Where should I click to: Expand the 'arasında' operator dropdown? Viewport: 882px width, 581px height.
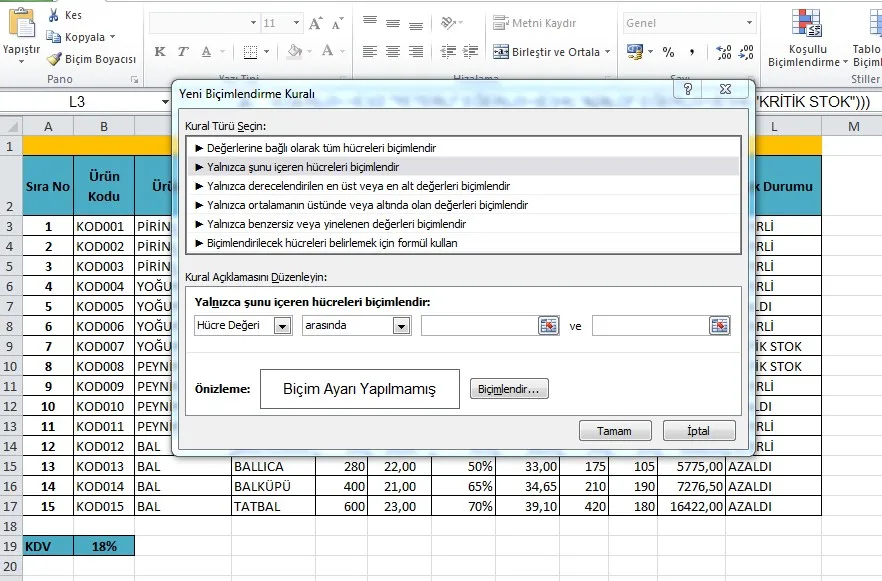click(x=402, y=325)
